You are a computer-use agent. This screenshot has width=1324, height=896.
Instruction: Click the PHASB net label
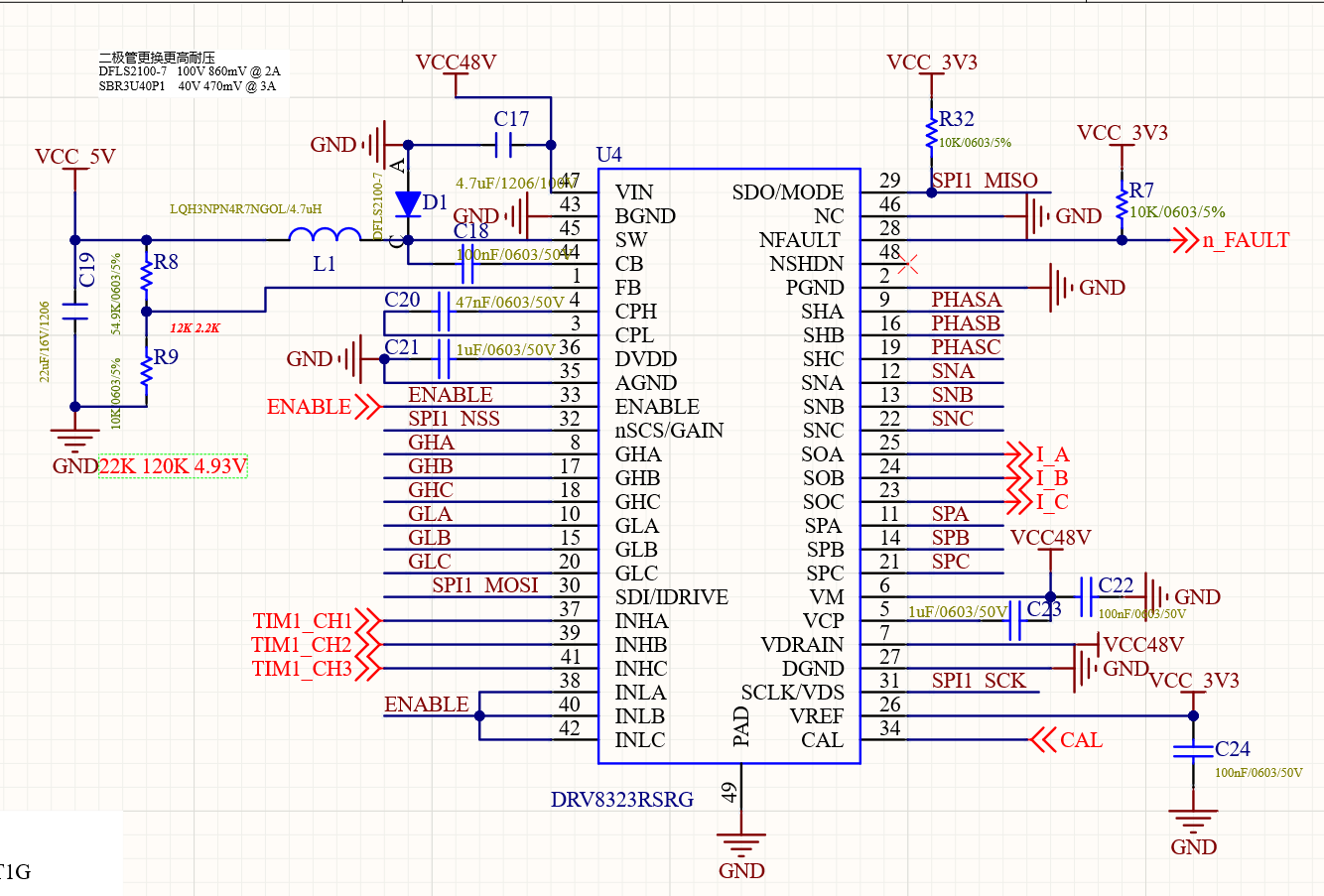pyautogui.click(x=966, y=323)
